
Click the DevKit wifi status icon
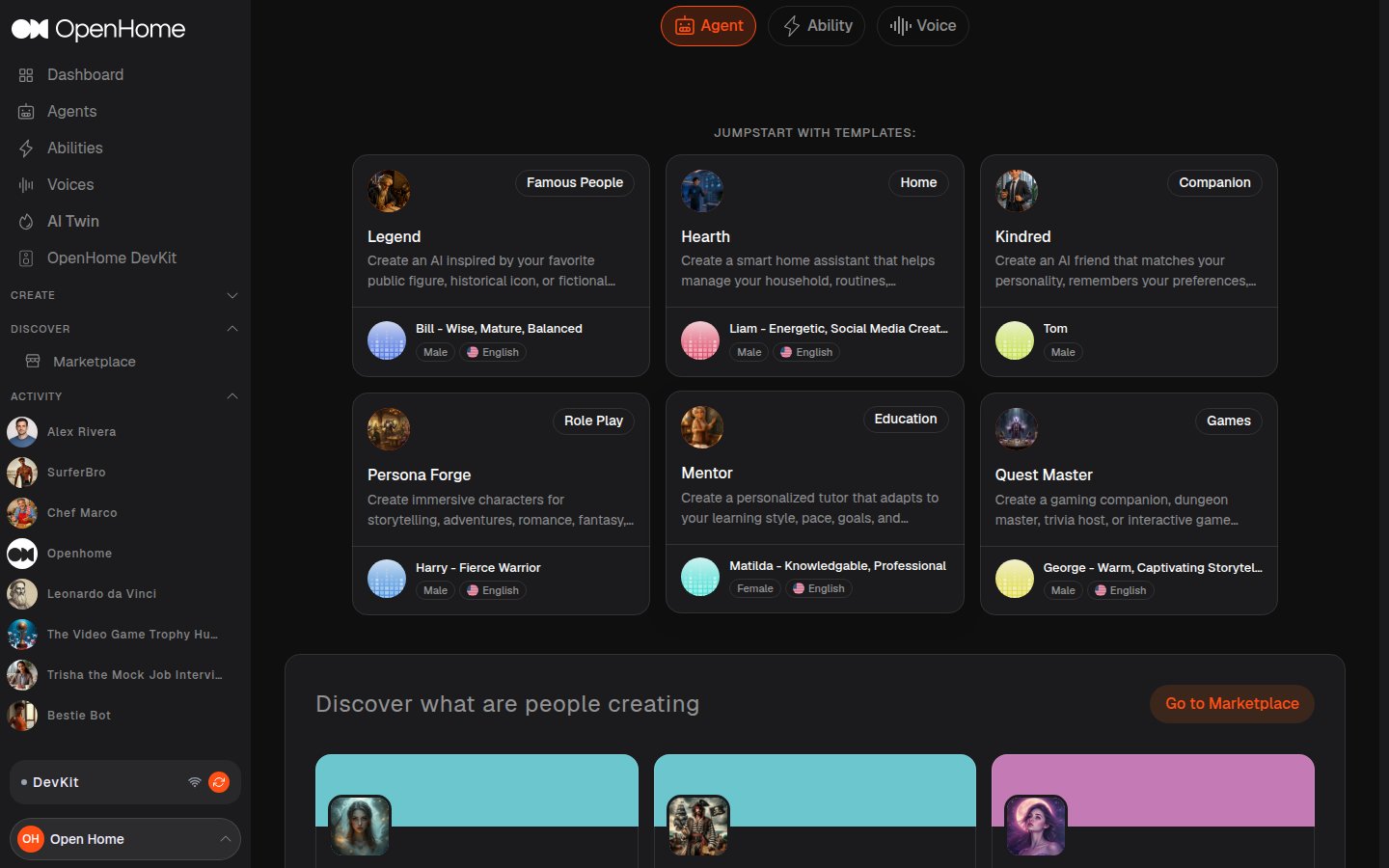pos(195,782)
